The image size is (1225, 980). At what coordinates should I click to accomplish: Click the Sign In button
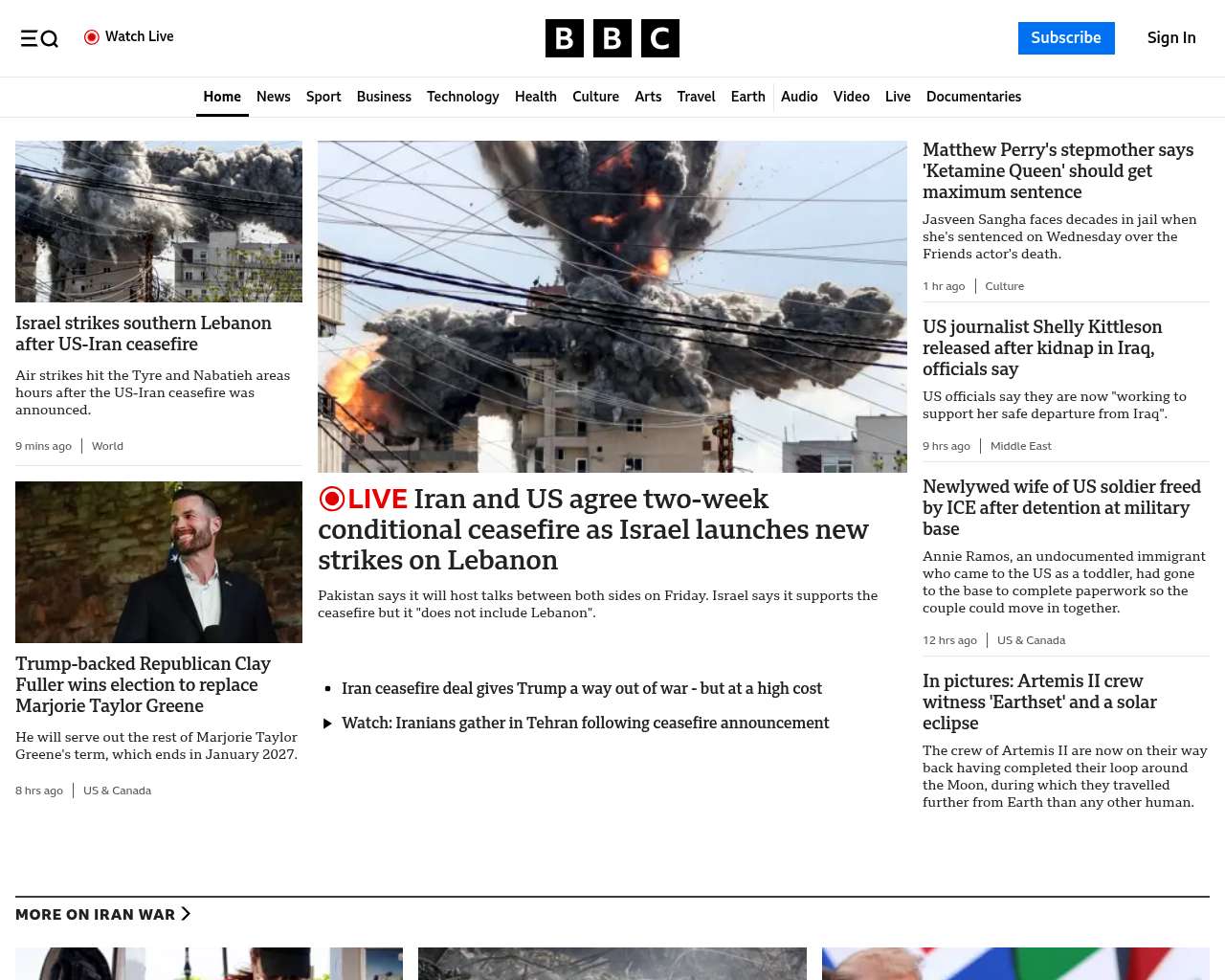(1171, 38)
